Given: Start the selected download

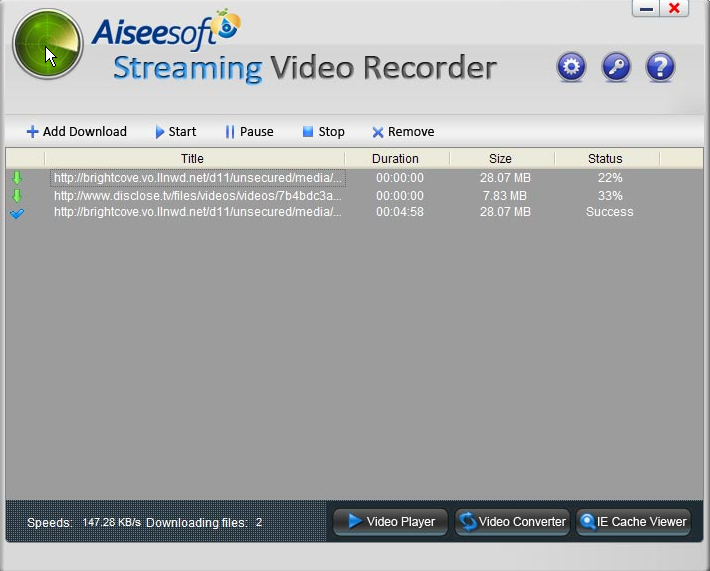Looking at the screenshot, I should pyautogui.click(x=176, y=132).
